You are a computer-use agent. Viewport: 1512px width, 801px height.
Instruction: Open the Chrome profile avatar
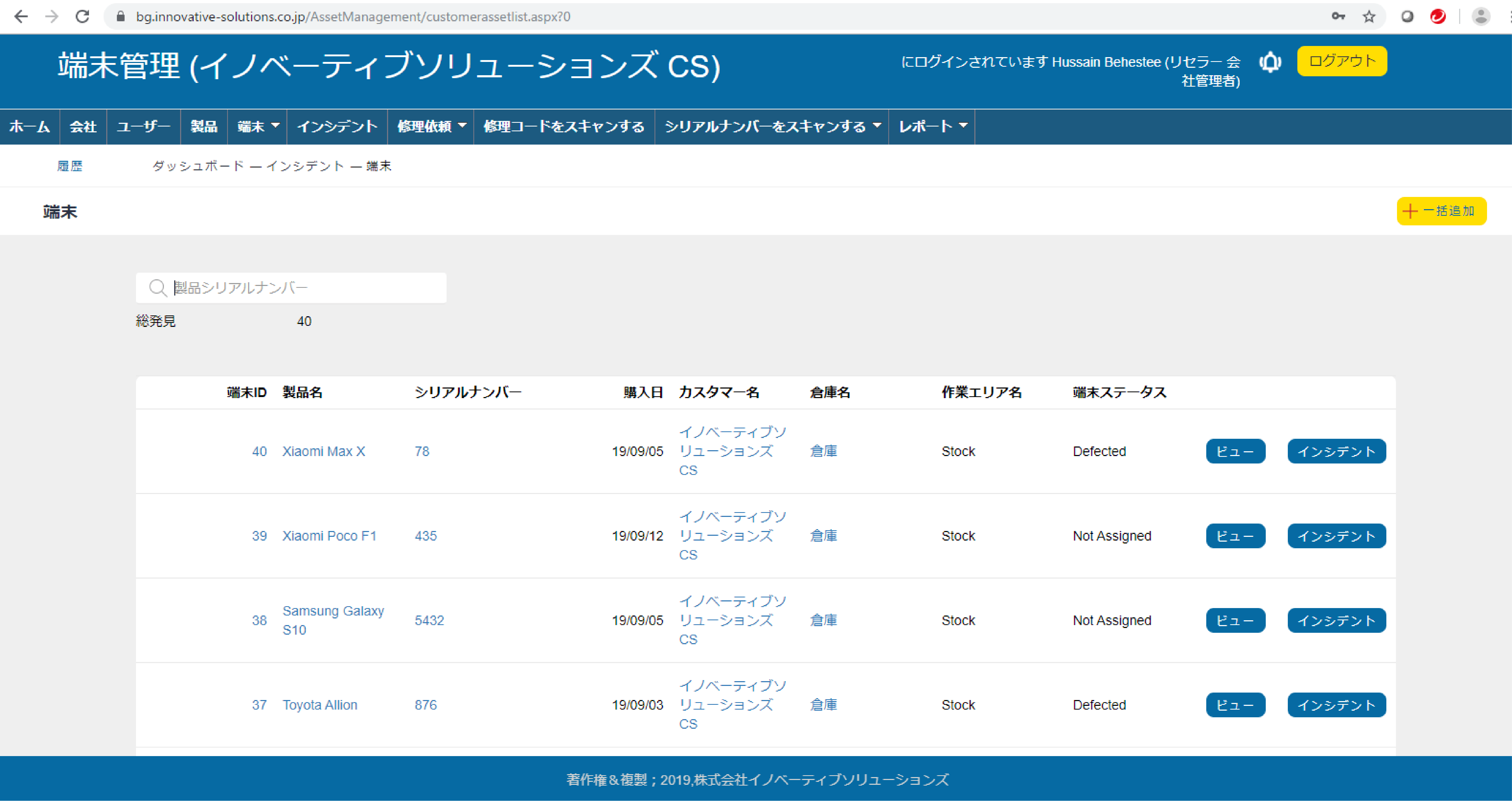click(1481, 16)
